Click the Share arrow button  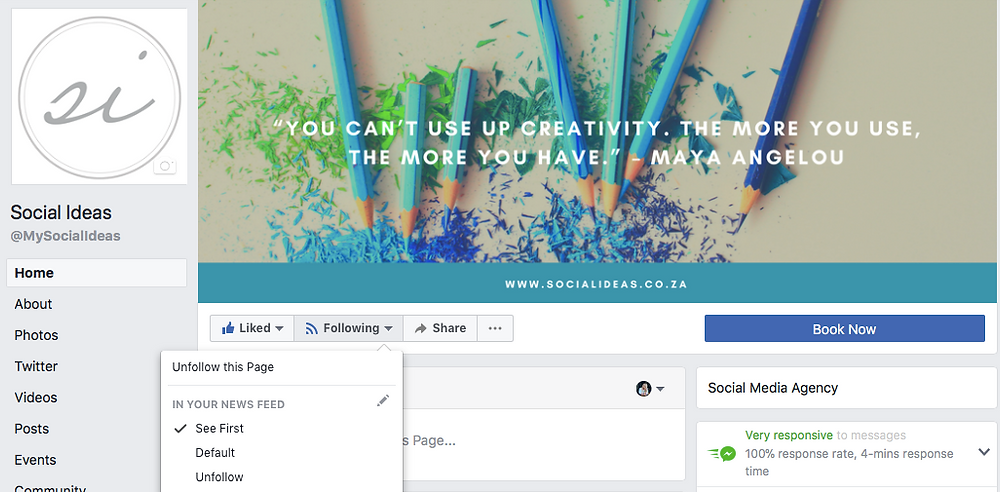coord(440,329)
